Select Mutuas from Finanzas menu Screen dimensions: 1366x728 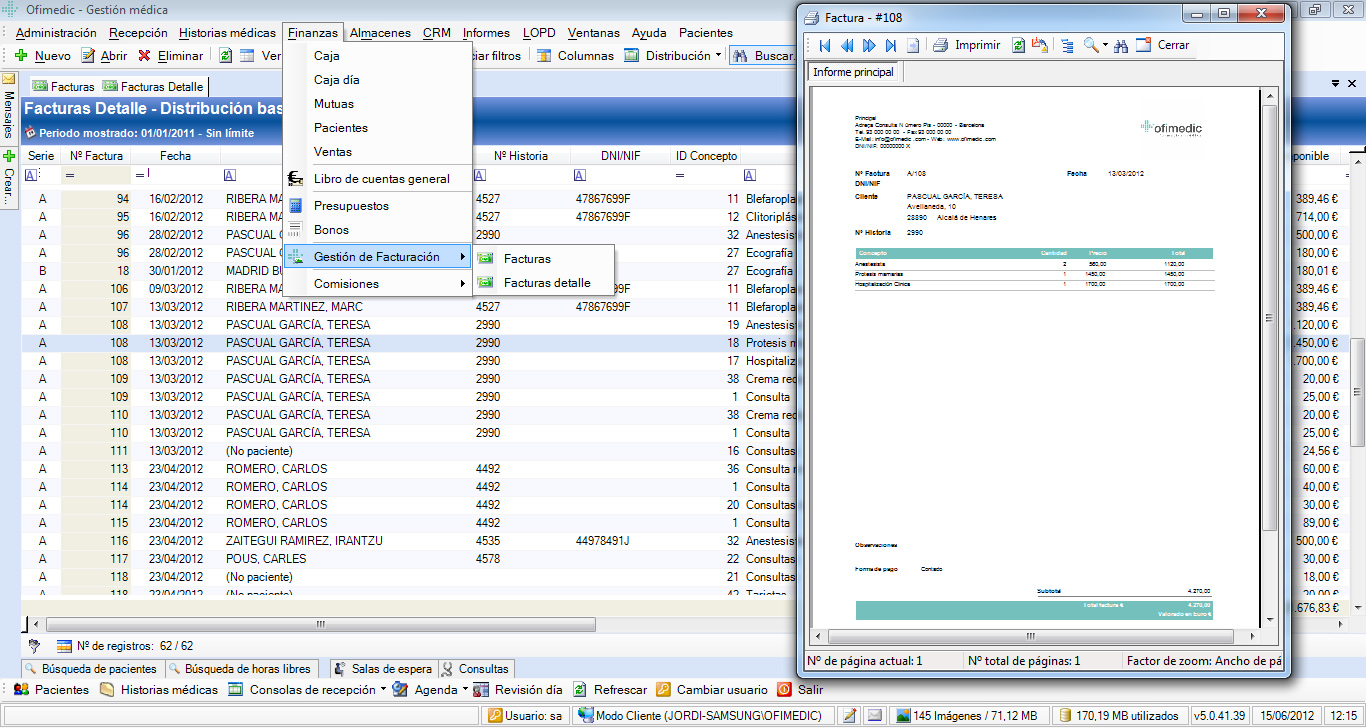378,104
